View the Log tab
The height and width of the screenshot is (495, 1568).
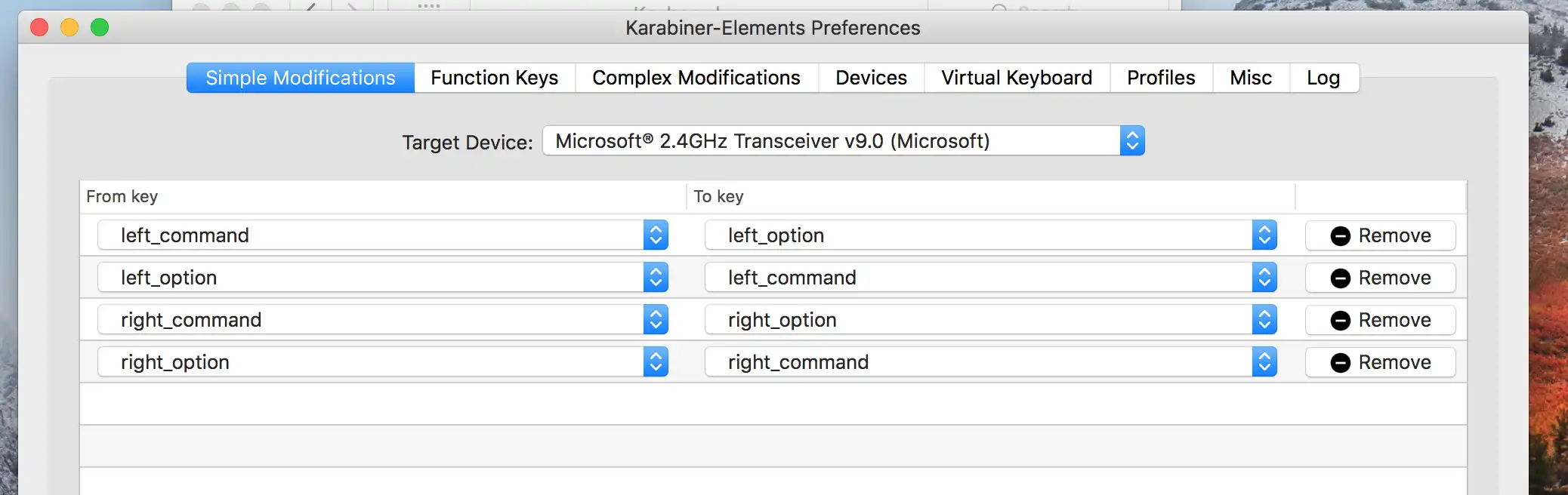[1323, 78]
